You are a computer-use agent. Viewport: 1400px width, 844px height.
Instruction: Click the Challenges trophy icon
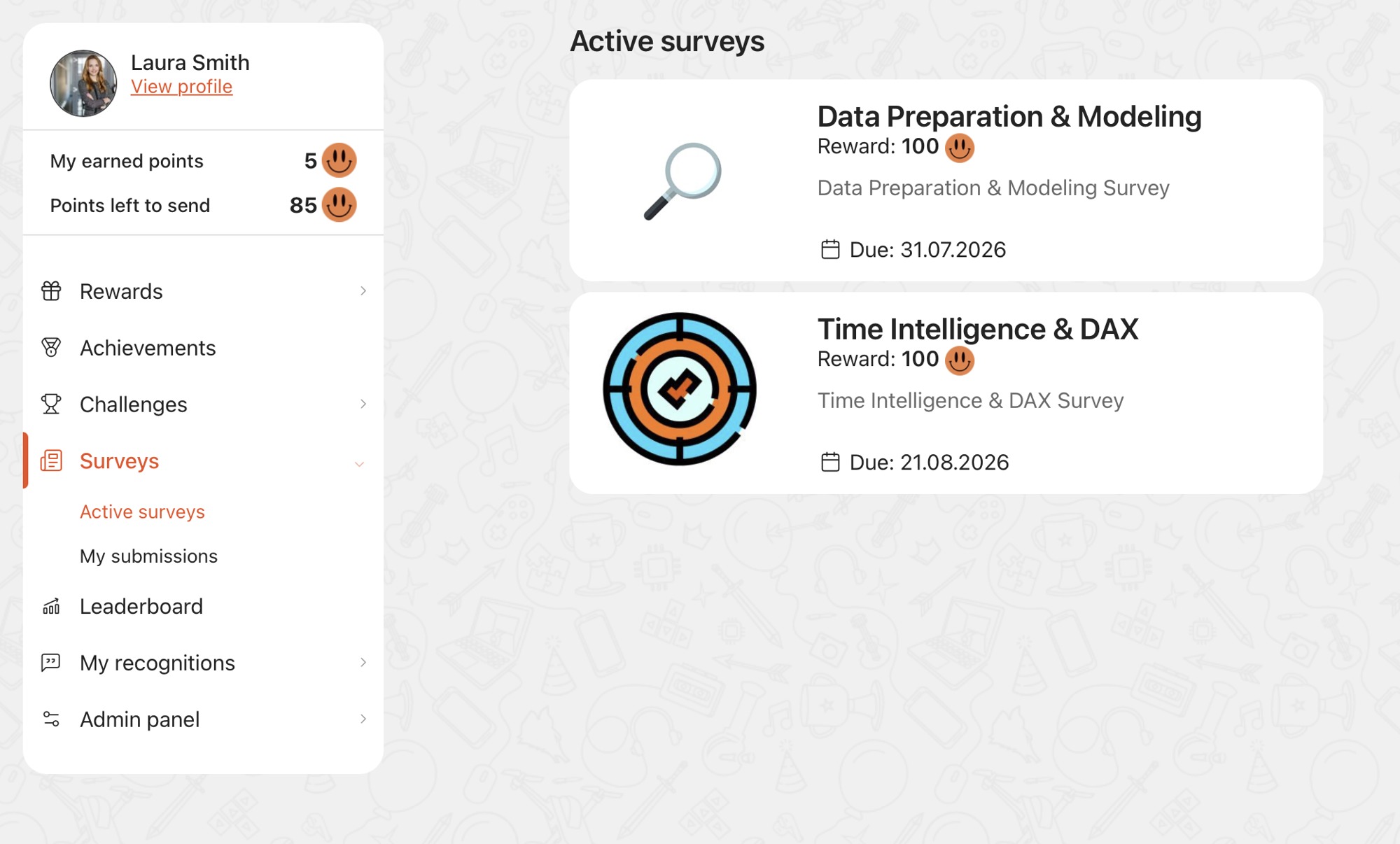pos(51,405)
